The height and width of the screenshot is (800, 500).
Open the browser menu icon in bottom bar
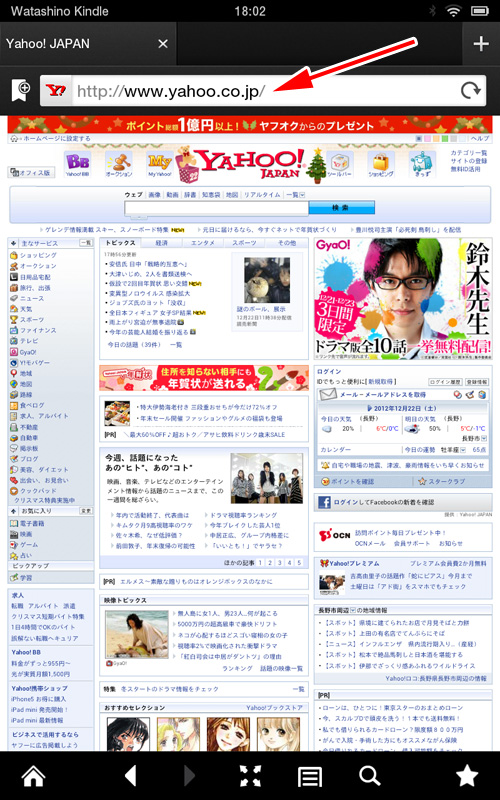(x=310, y=777)
